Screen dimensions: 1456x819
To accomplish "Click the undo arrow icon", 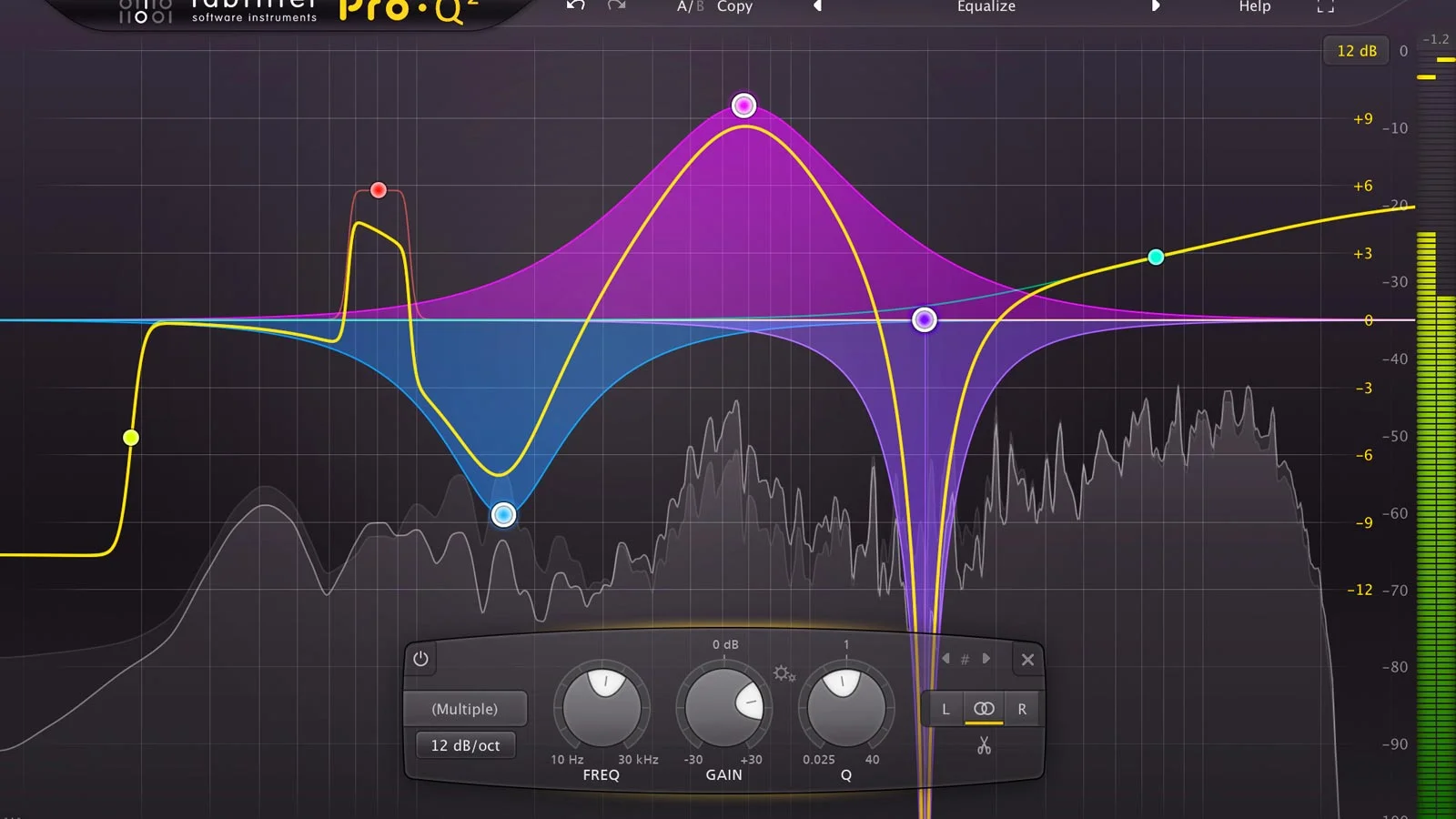I will 573,6.
